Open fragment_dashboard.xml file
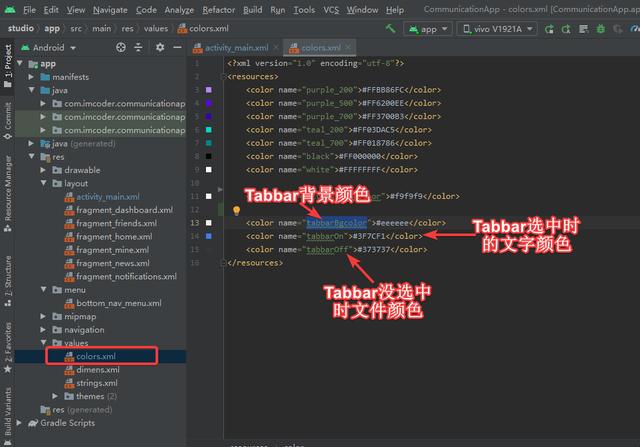Image resolution: width=640 pixels, height=447 pixels. tap(119, 210)
